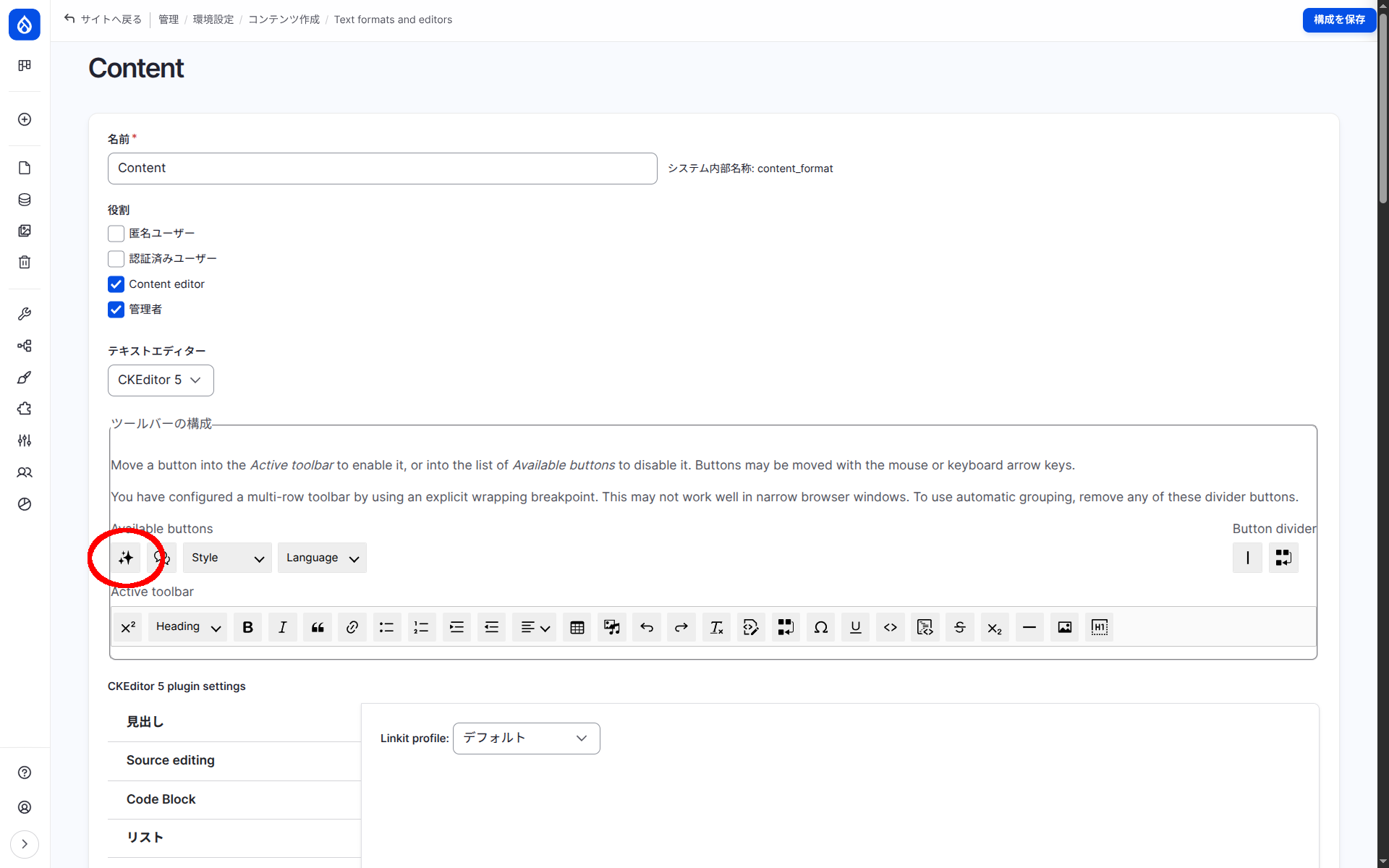This screenshot has height=868, width=1389.
Task: Switch to the Code Block tab
Action: [x=161, y=799]
